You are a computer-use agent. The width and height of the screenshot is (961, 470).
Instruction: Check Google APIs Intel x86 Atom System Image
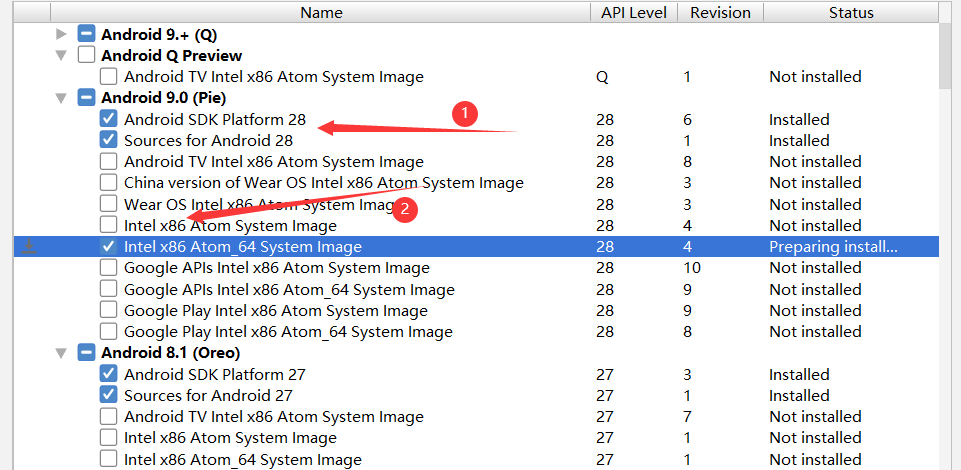click(x=108, y=268)
